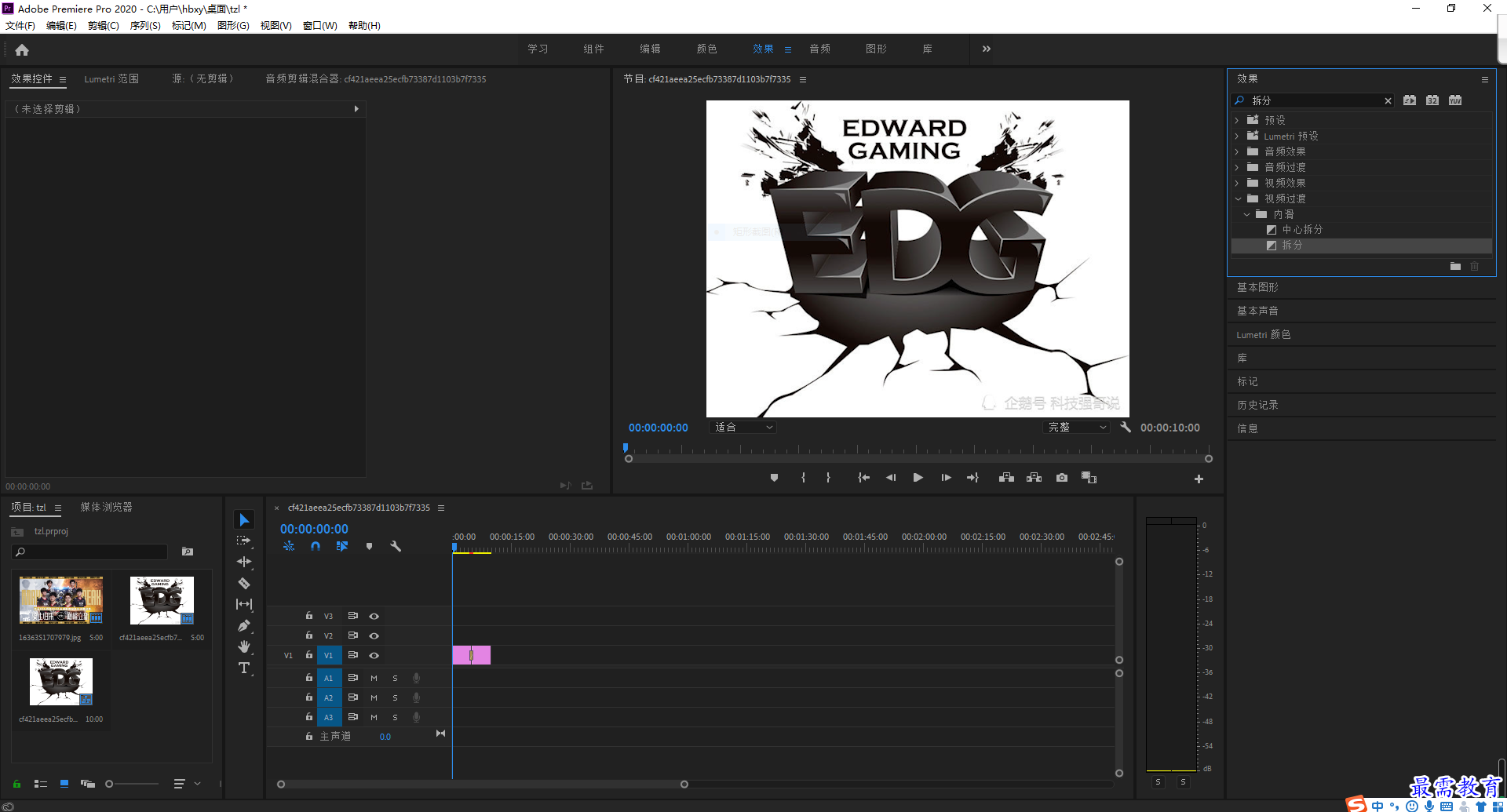The height and width of the screenshot is (812, 1507).
Task: Toggle V2 track output eye
Action: tap(374, 636)
